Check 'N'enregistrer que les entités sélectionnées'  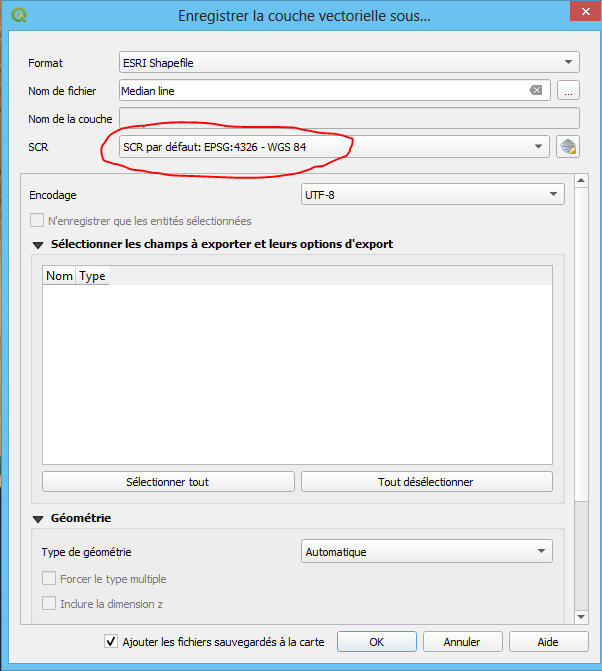(x=37, y=221)
